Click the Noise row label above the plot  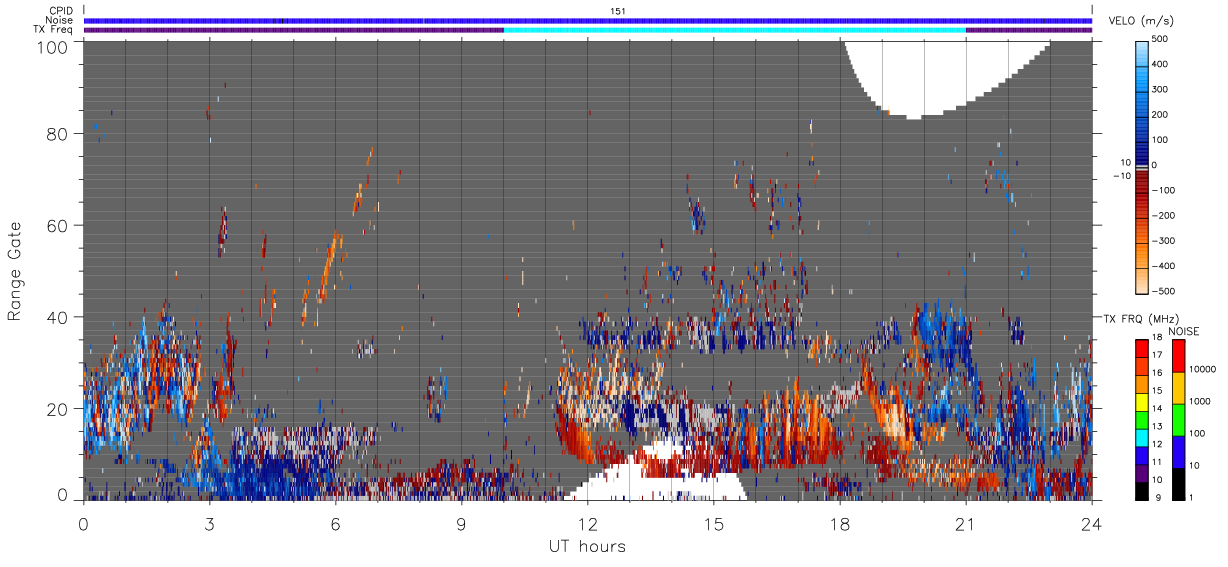pyautogui.click(x=60, y=20)
